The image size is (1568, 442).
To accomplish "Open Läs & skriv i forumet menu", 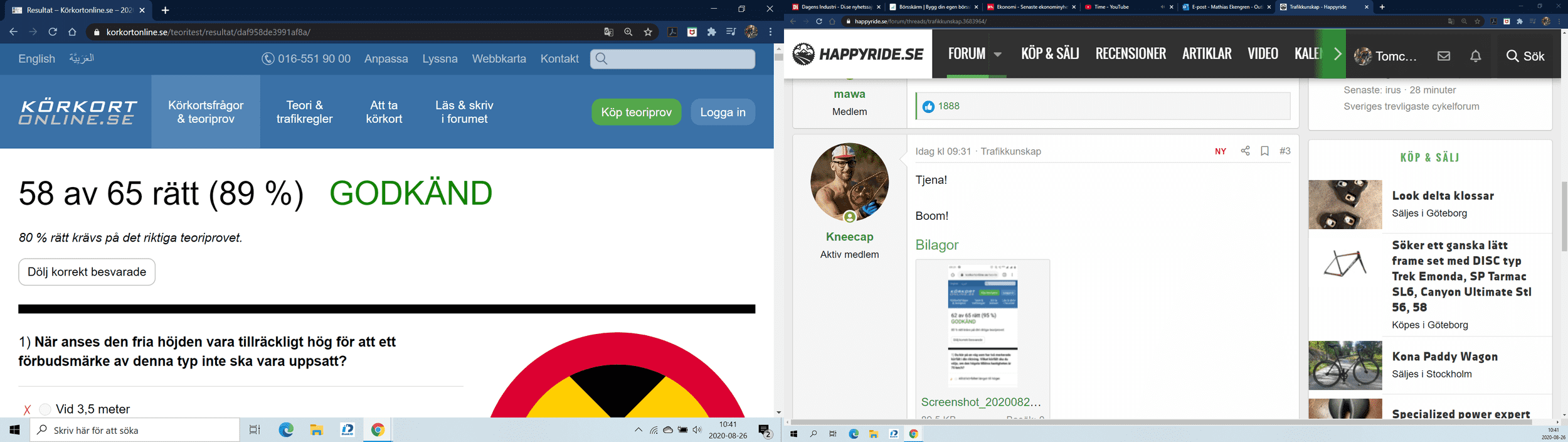I will pos(464,112).
